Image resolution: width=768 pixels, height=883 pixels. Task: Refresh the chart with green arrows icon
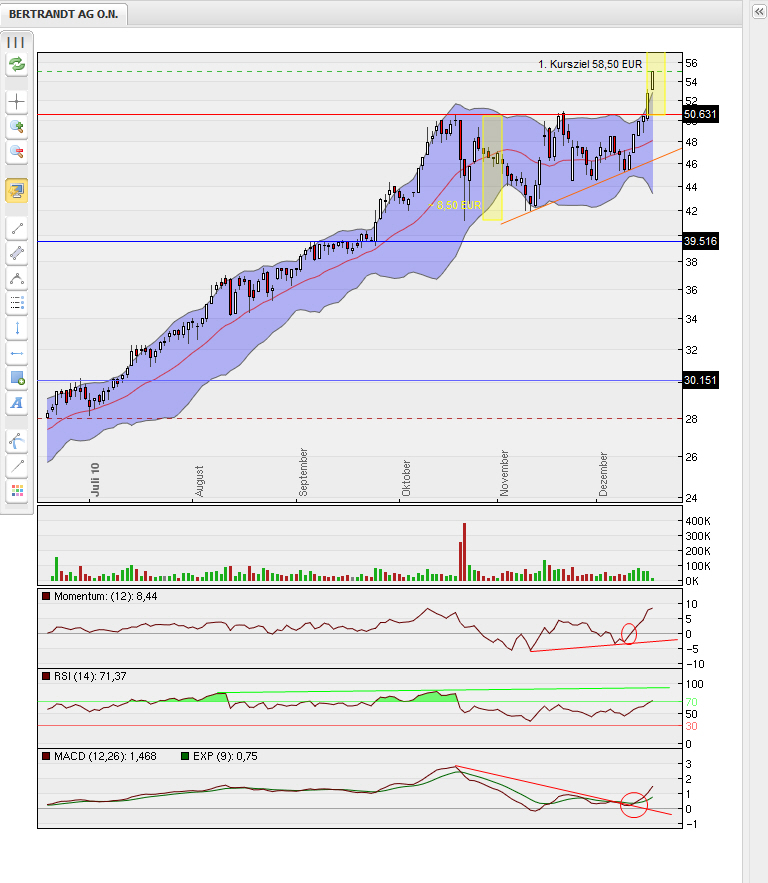[17, 64]
